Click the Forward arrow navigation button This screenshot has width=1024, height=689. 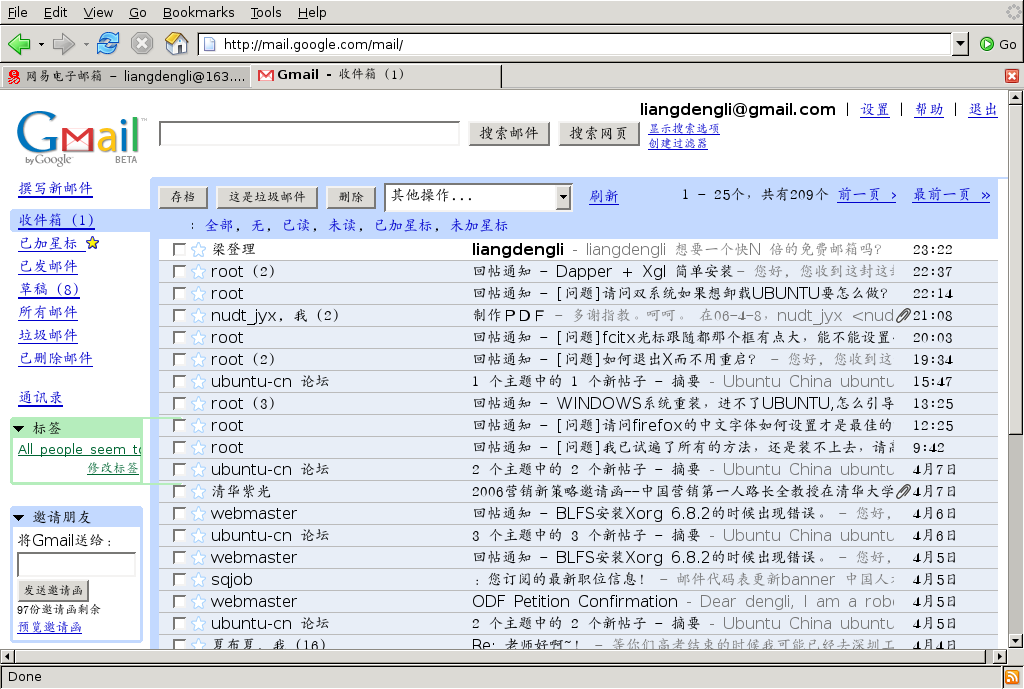[x=63, y=44]
